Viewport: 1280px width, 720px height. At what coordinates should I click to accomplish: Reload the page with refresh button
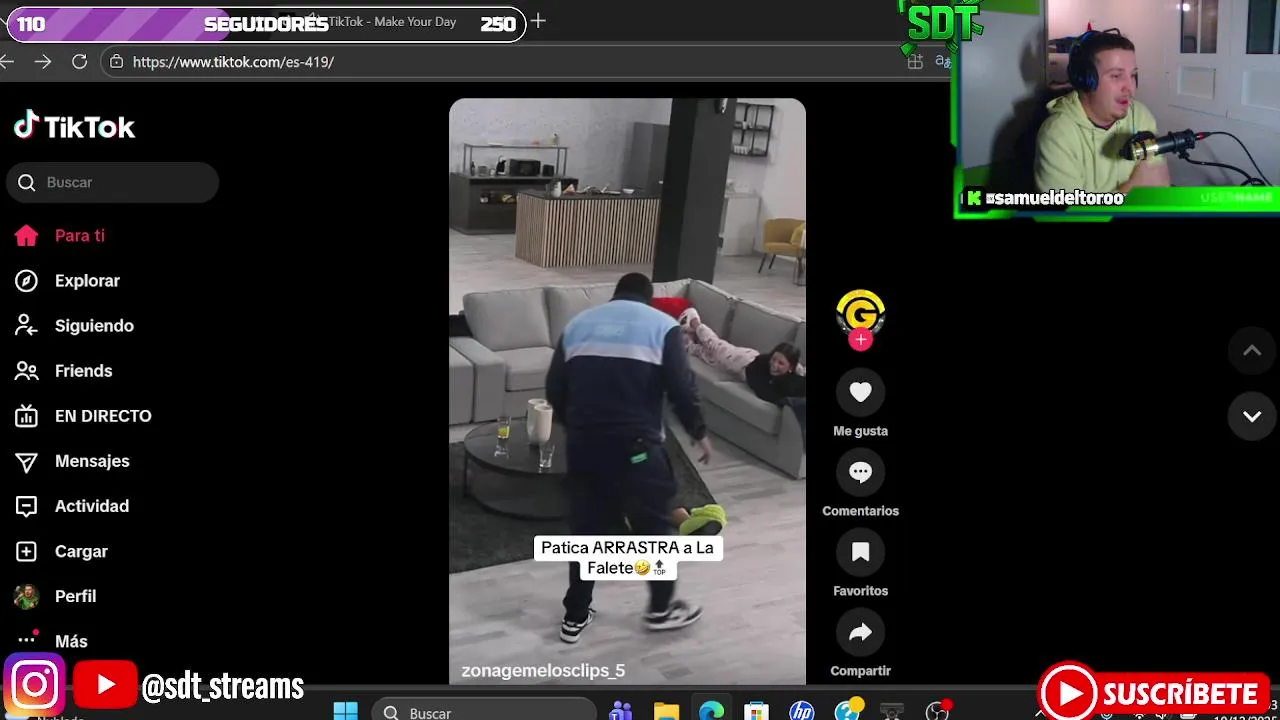click(x=79, y=62)
